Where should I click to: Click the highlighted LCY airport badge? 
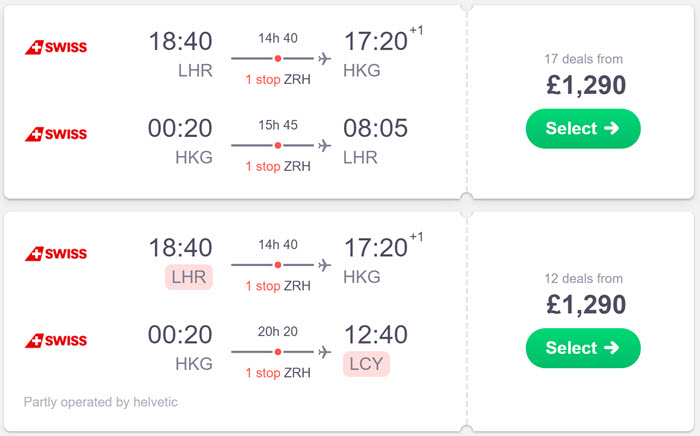tap(367, 364)
